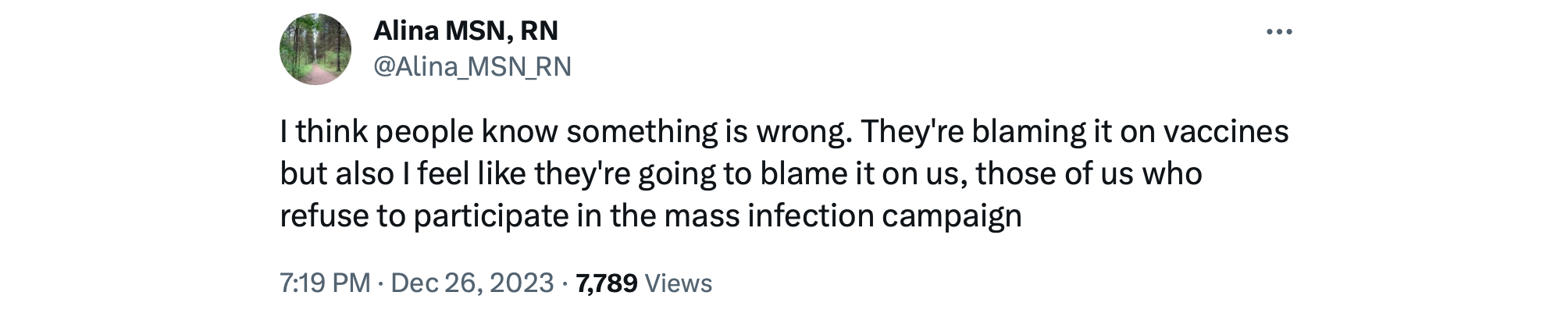Open the tweet's three-dot more options menu
The height and width of the screenshot is (317, 1568).
[1278, 32]
